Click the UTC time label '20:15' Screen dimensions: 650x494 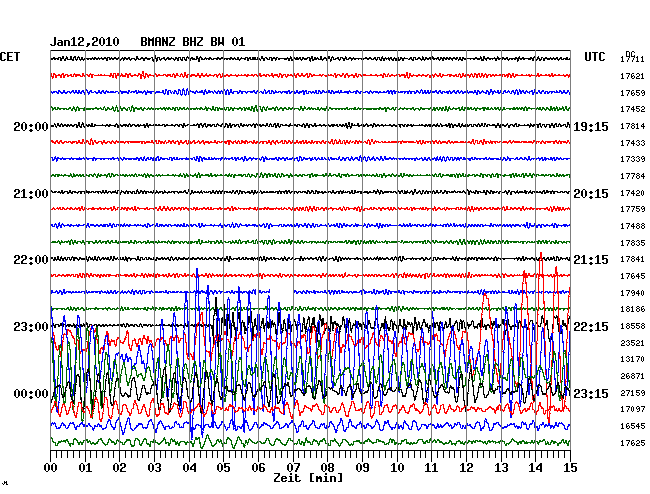[591, 194]
